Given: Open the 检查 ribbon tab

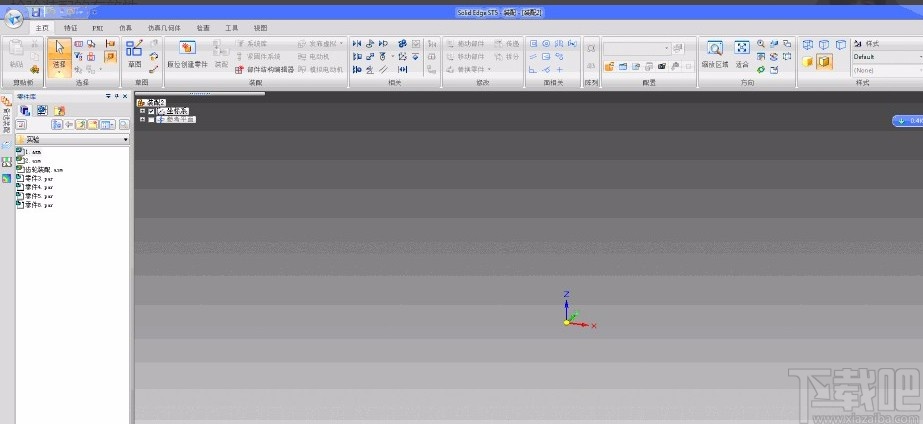Looking at the screenshot, I should point(203,28).
